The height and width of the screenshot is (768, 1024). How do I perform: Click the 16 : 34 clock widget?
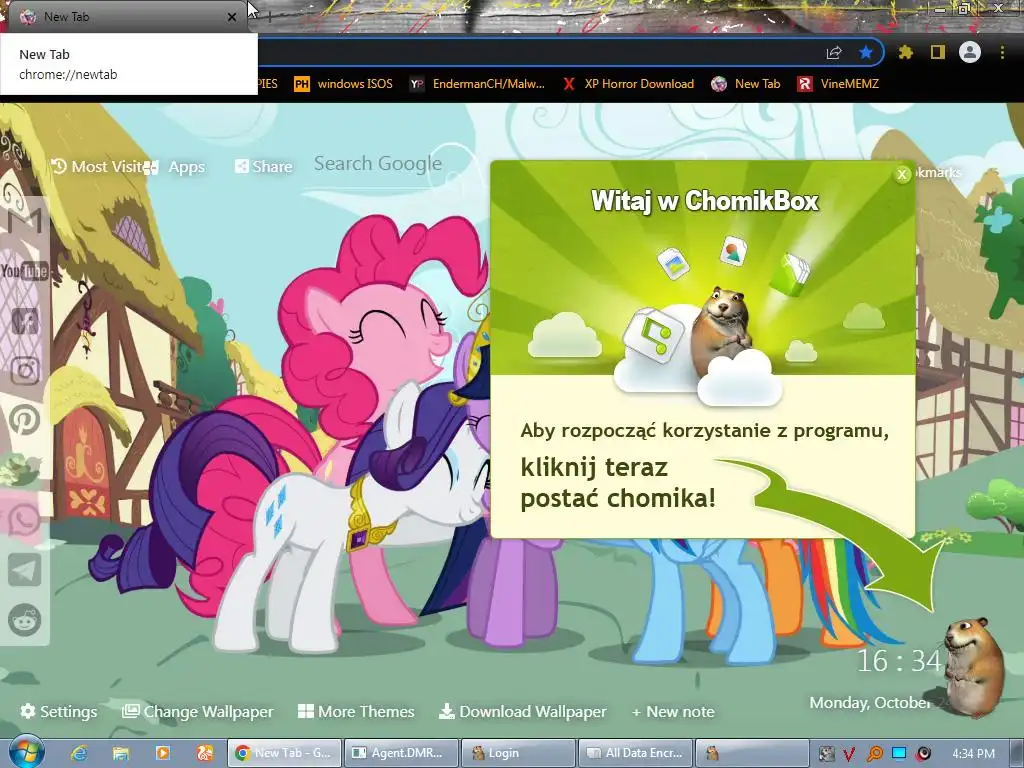899,661
